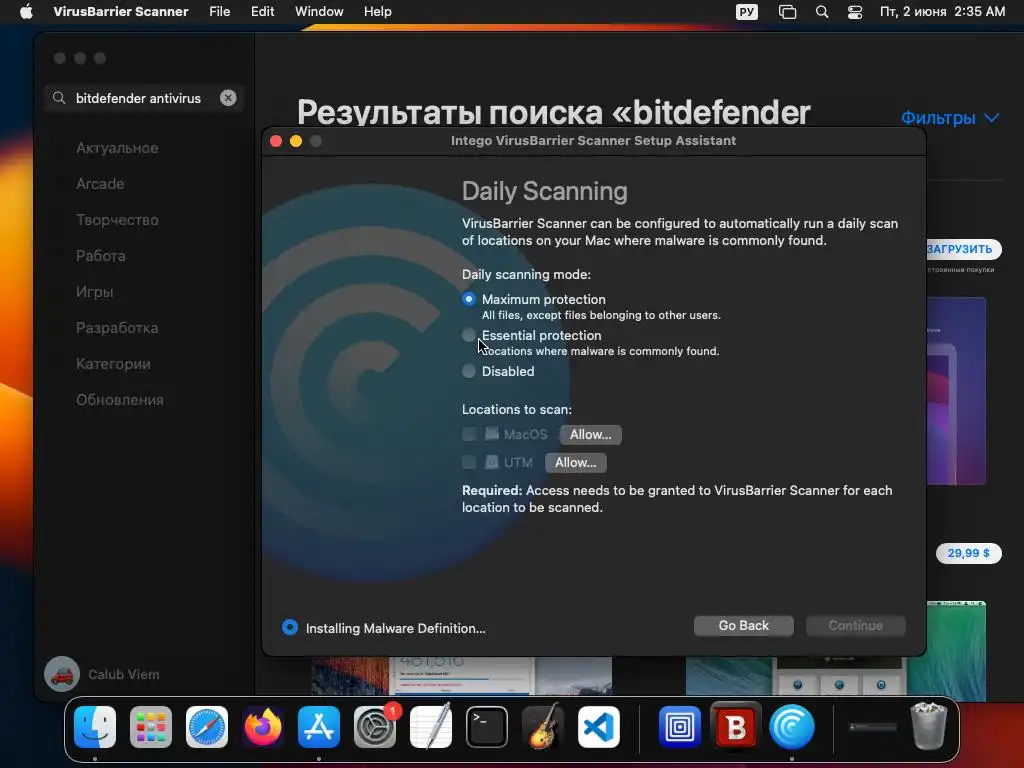Select Maximum protection scanning mode
The height and width of the screenshot is (768, 1024).
point(469,299)
